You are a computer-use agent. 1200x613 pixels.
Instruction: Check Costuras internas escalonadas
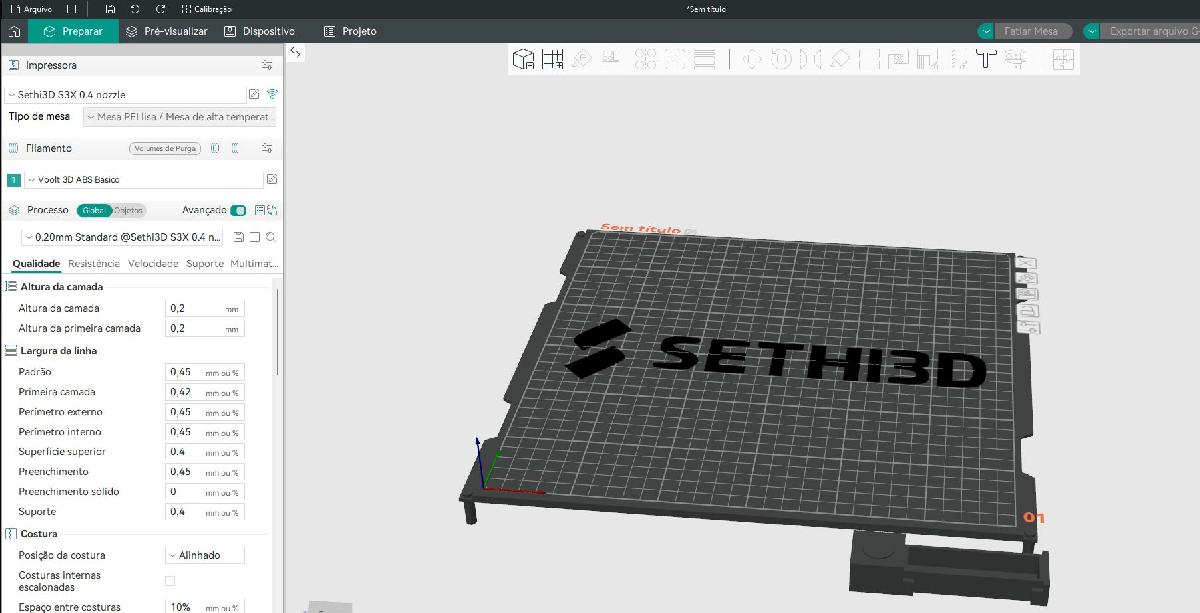click(x=169, y=580)
